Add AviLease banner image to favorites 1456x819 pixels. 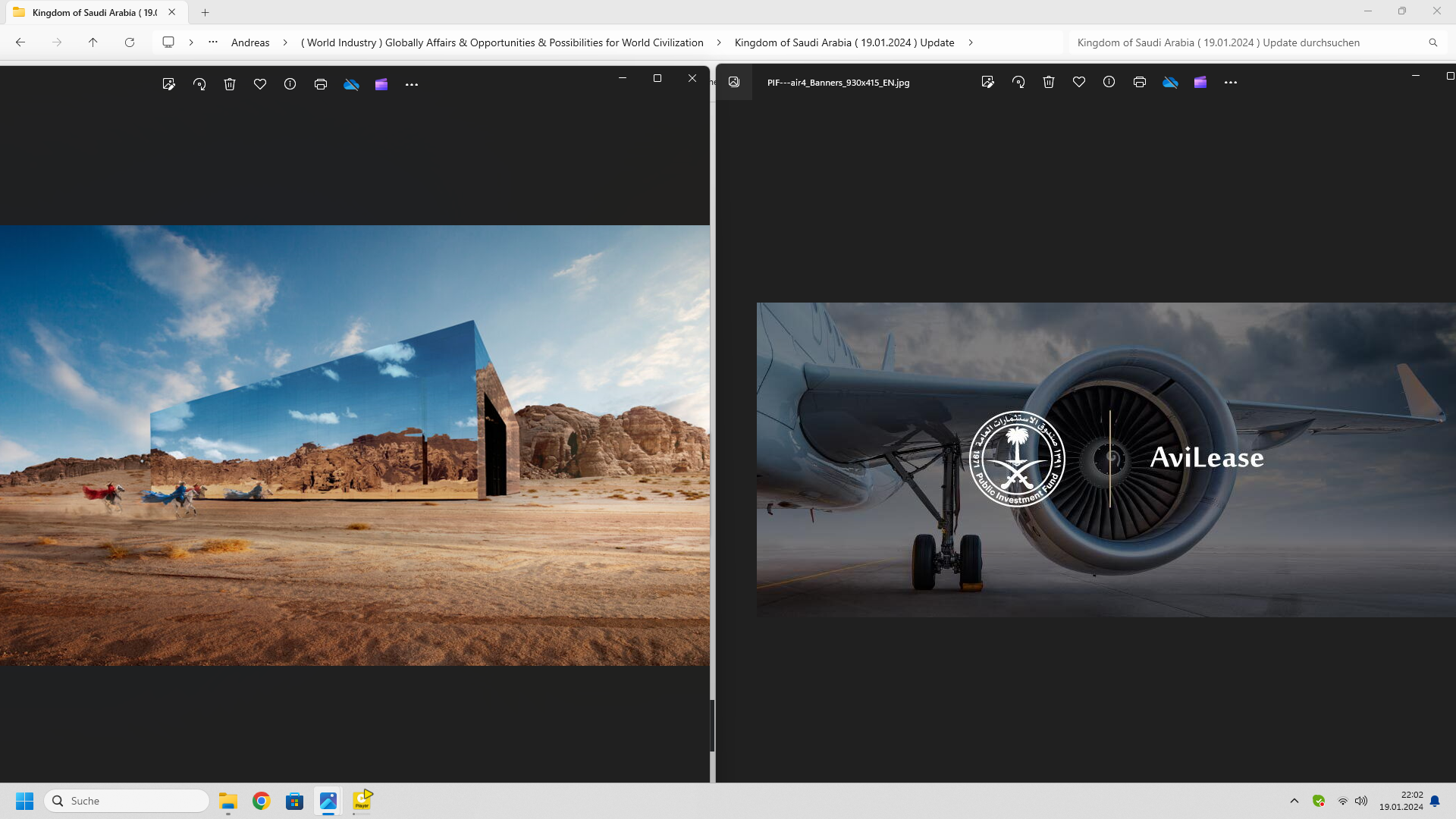[1079, 82]
